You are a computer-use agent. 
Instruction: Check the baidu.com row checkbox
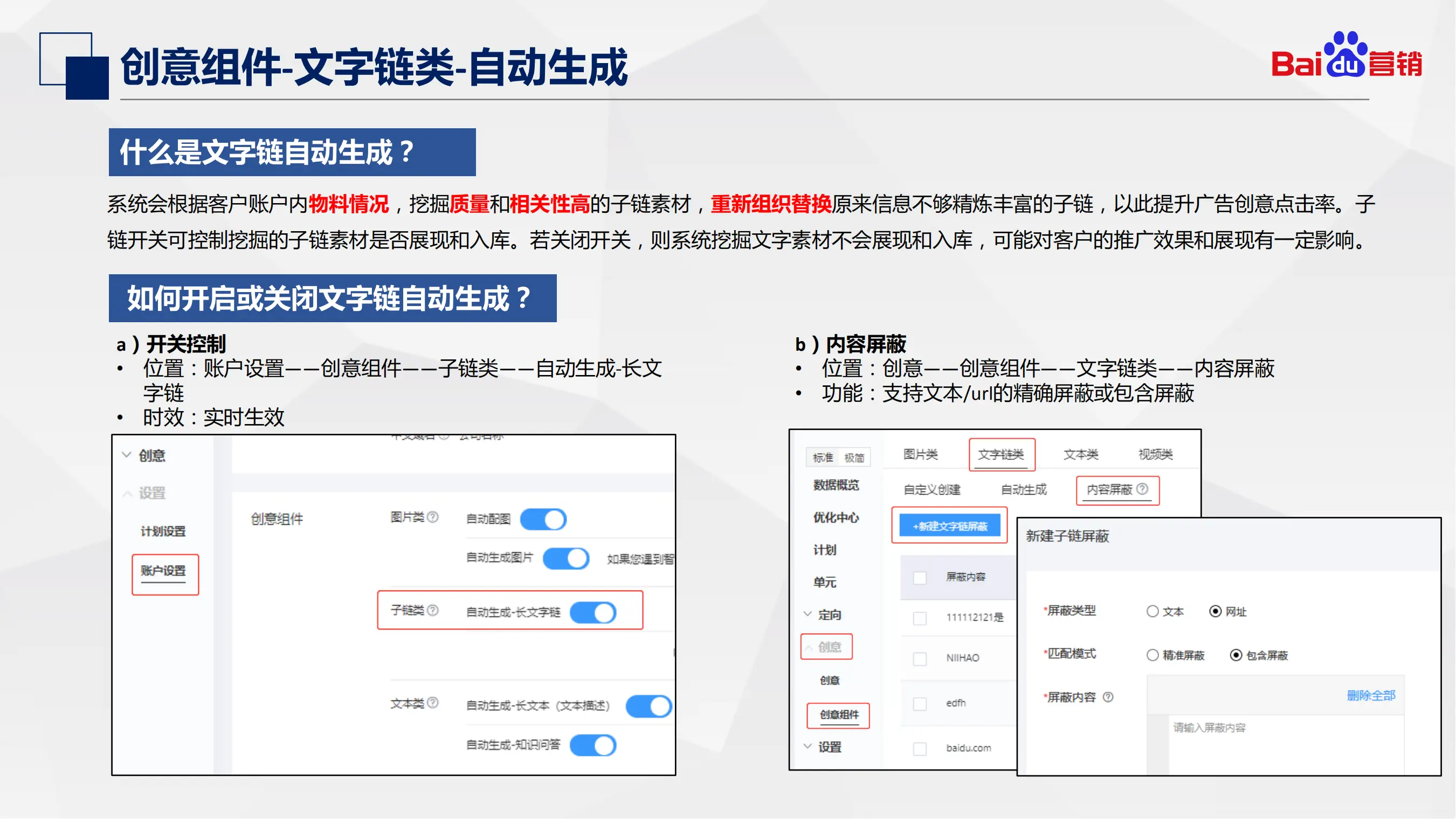920,749
